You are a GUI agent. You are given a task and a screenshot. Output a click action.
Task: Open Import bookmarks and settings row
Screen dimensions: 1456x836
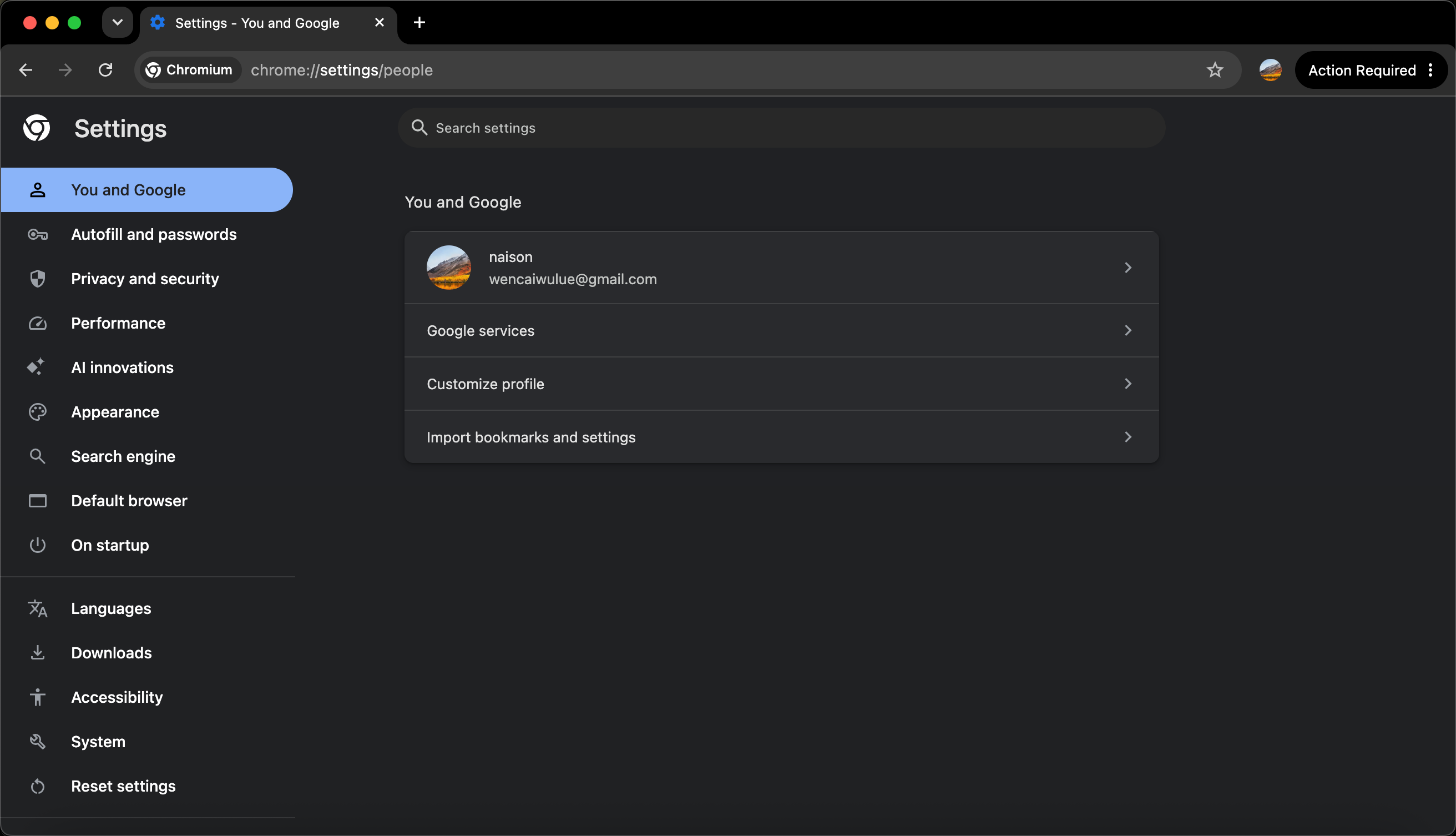(x=782, y=437)
